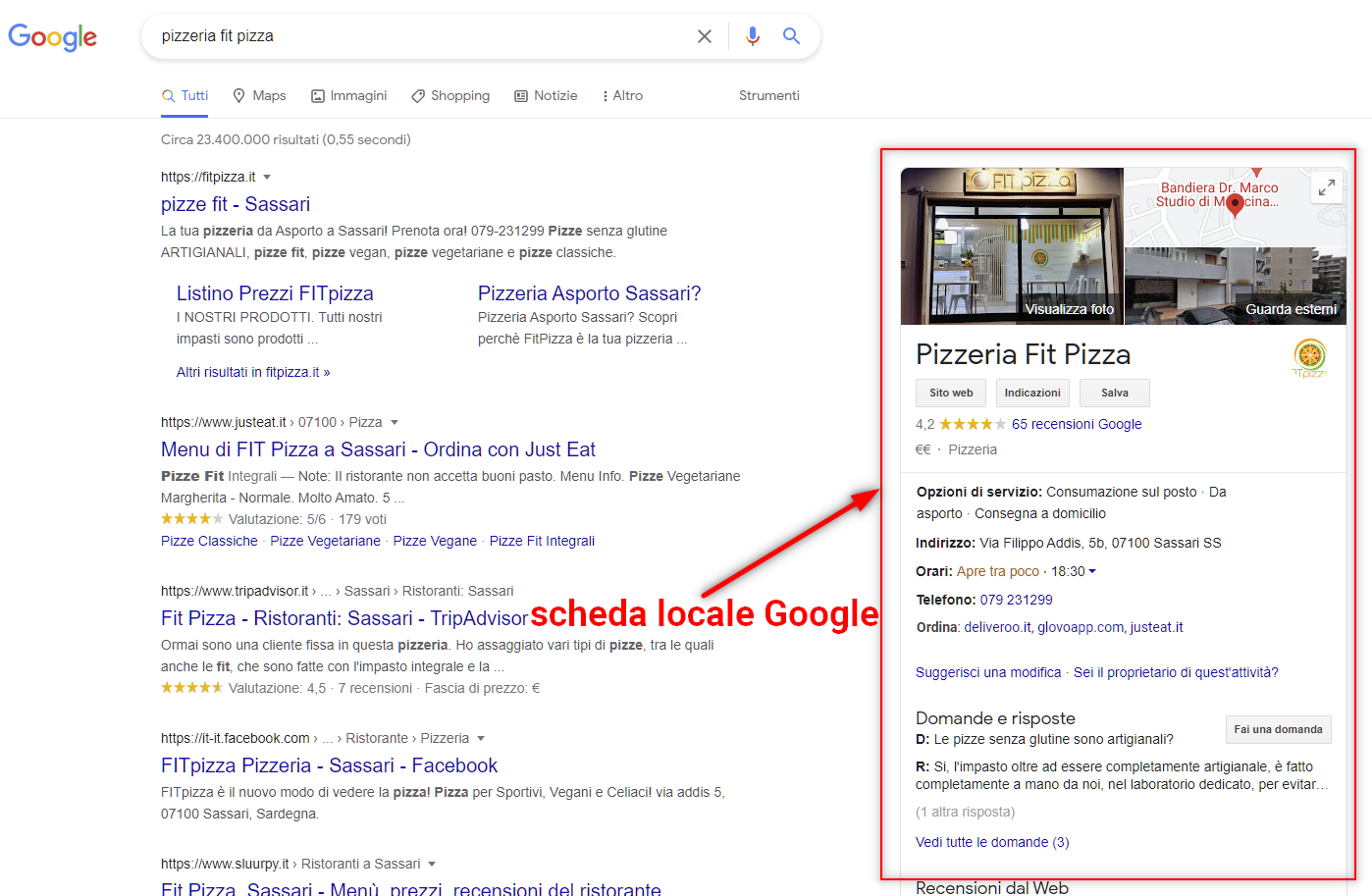1372x896 pixels.
Task: Open the 'pizze fit - Sassari' result
Action: pyautogui.click(x=236, y=204)
